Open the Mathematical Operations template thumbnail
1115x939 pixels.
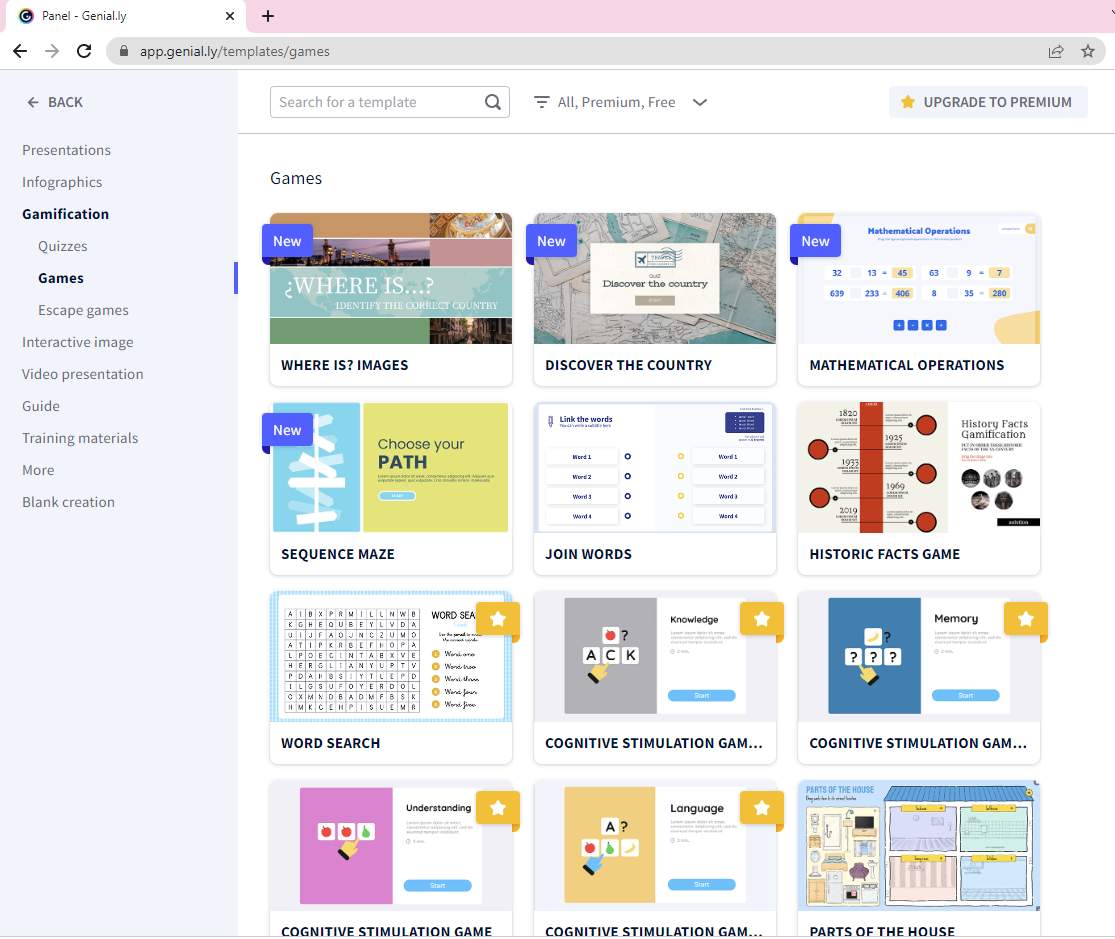(x=918, y=279)
